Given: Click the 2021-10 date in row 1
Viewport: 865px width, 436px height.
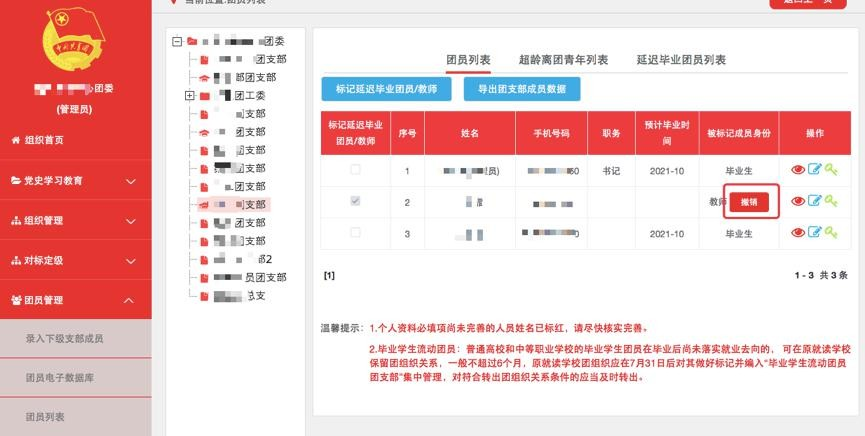Looking at the screenshot, I should point(666,171).
